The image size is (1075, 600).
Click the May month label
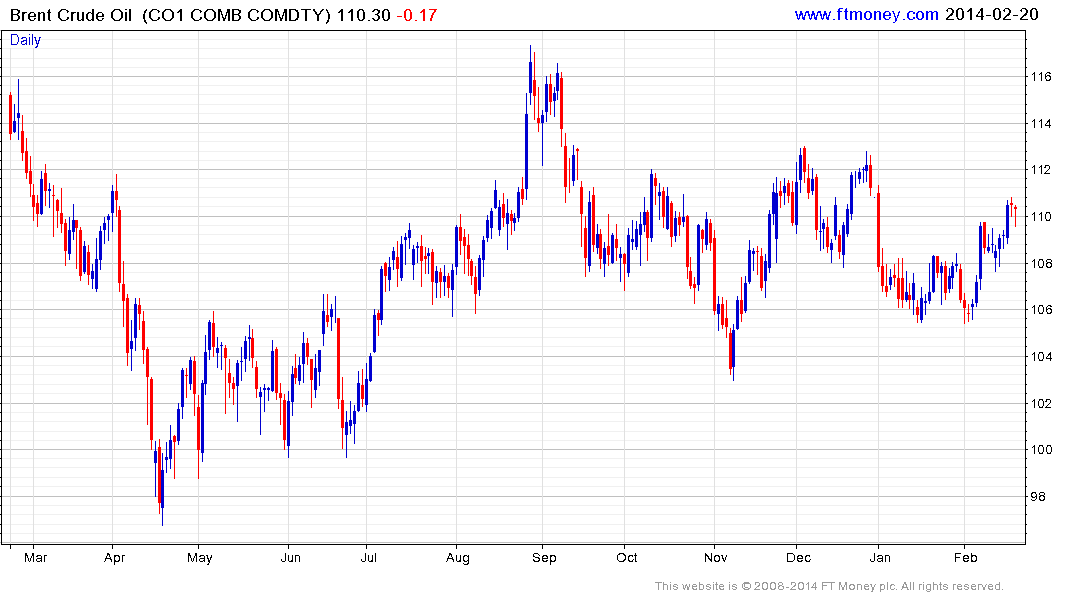coord(200,557)
